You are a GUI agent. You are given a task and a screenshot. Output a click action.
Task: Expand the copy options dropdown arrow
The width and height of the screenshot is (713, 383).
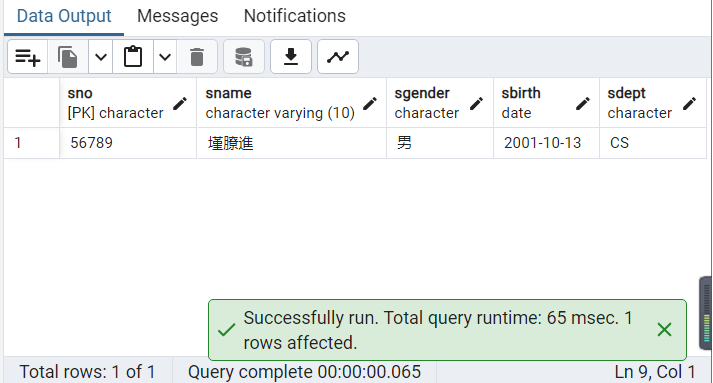click(100, 57)
